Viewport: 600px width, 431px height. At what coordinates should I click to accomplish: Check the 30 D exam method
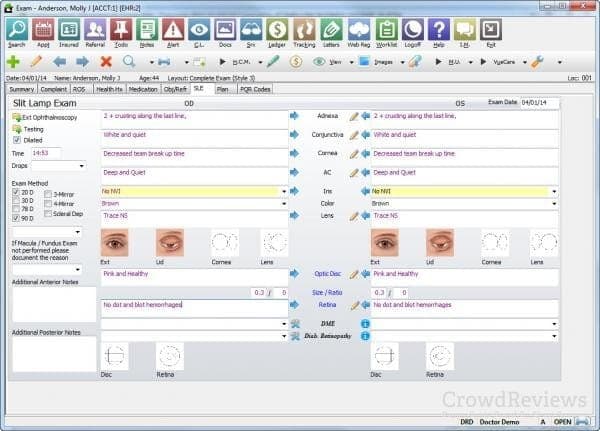point(15,200)
